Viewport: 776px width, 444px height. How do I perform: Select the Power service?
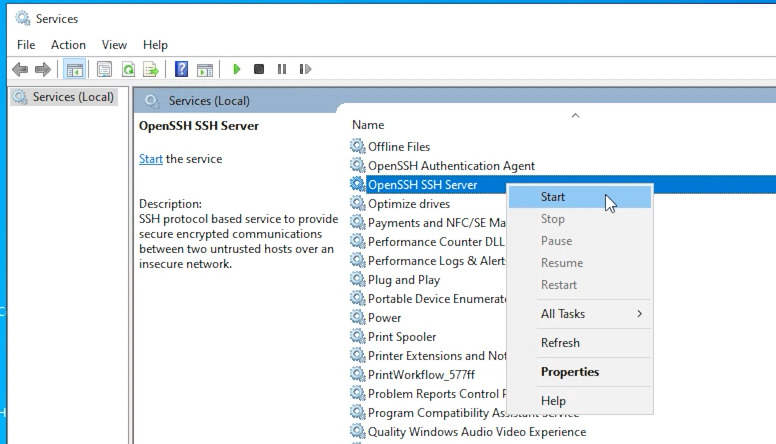(384, 318)
